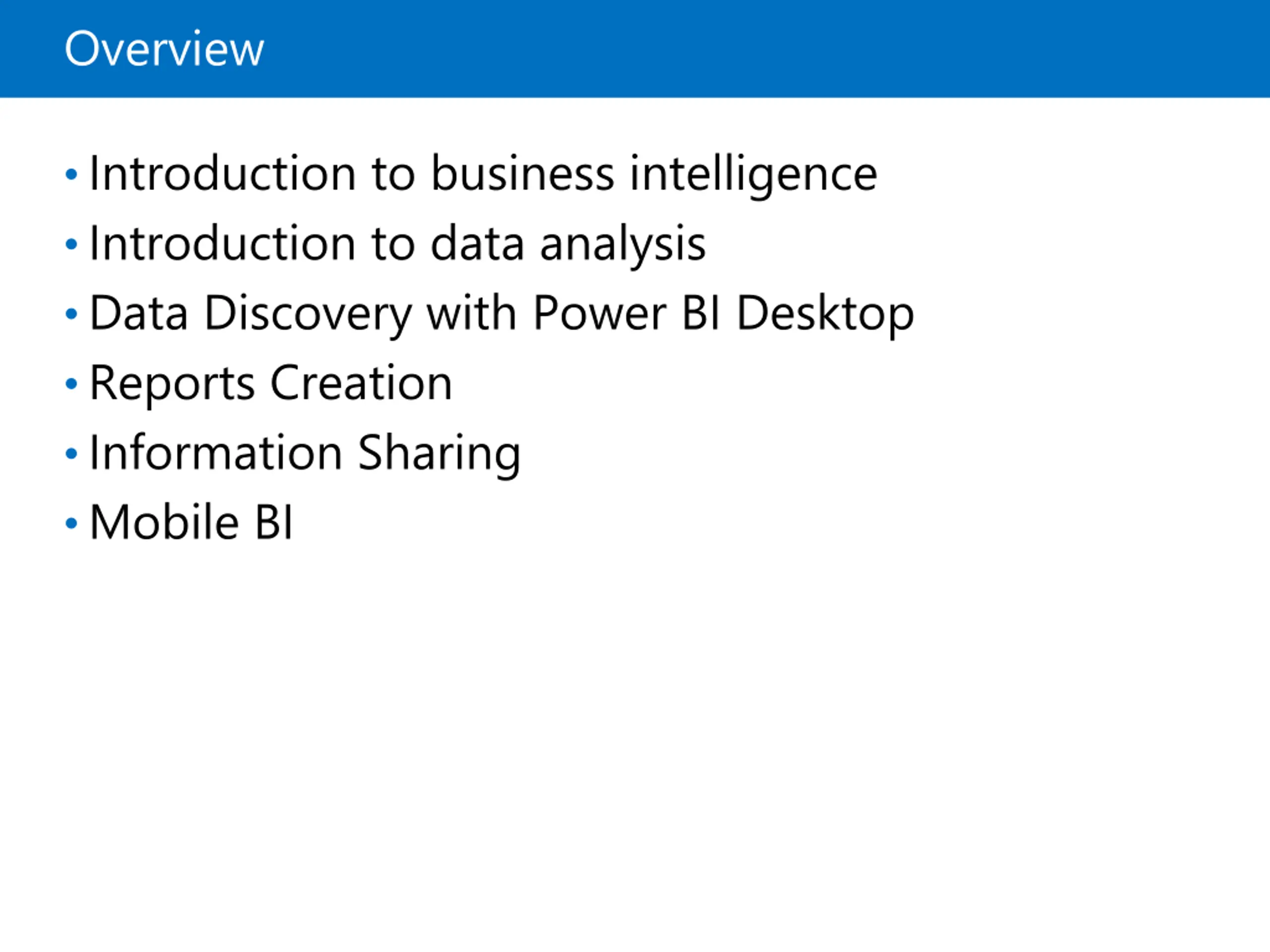
Task: Select bullet dot before 'Introduction to data analysis'
Action: [x=71, y=244]
